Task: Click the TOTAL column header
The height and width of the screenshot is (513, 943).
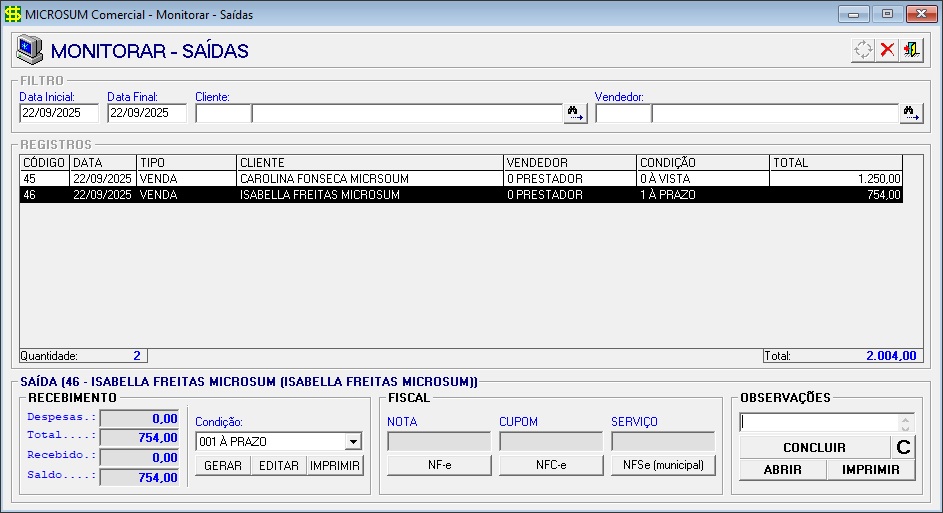Action: coord(836,162)
